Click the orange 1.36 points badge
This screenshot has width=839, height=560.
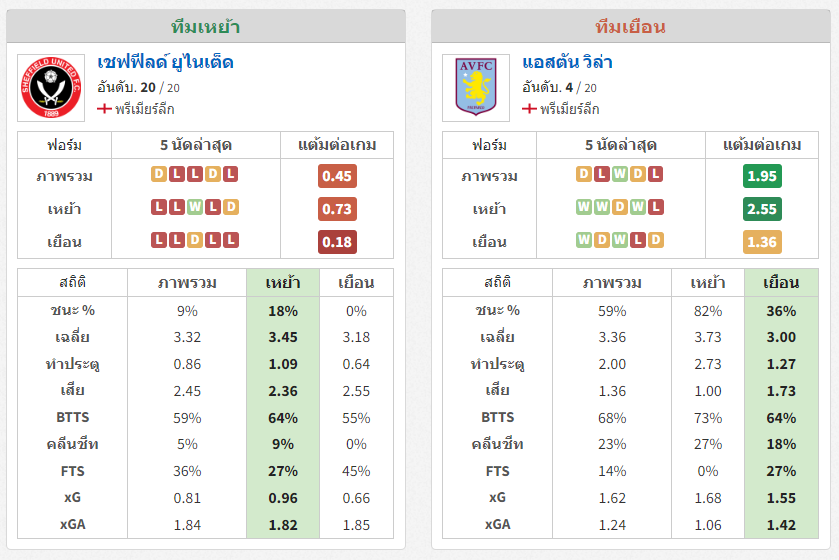click(x=762, y=242)
